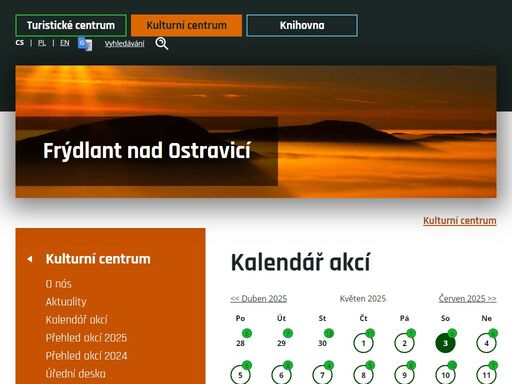Select calendar day 1
This screenshot has width=512, height=384.
click(x=363, y=343)
